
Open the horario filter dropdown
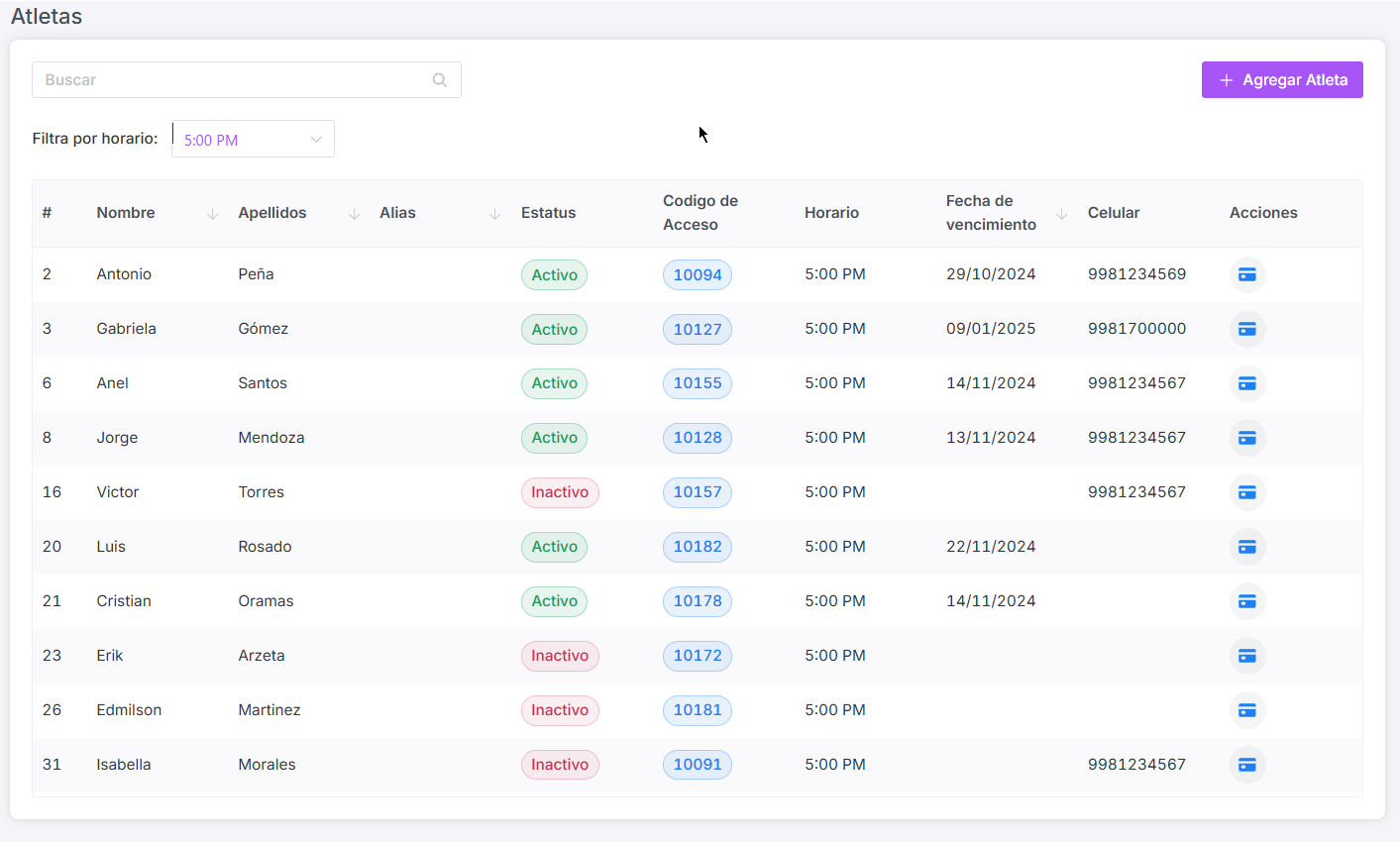(253, 140)
